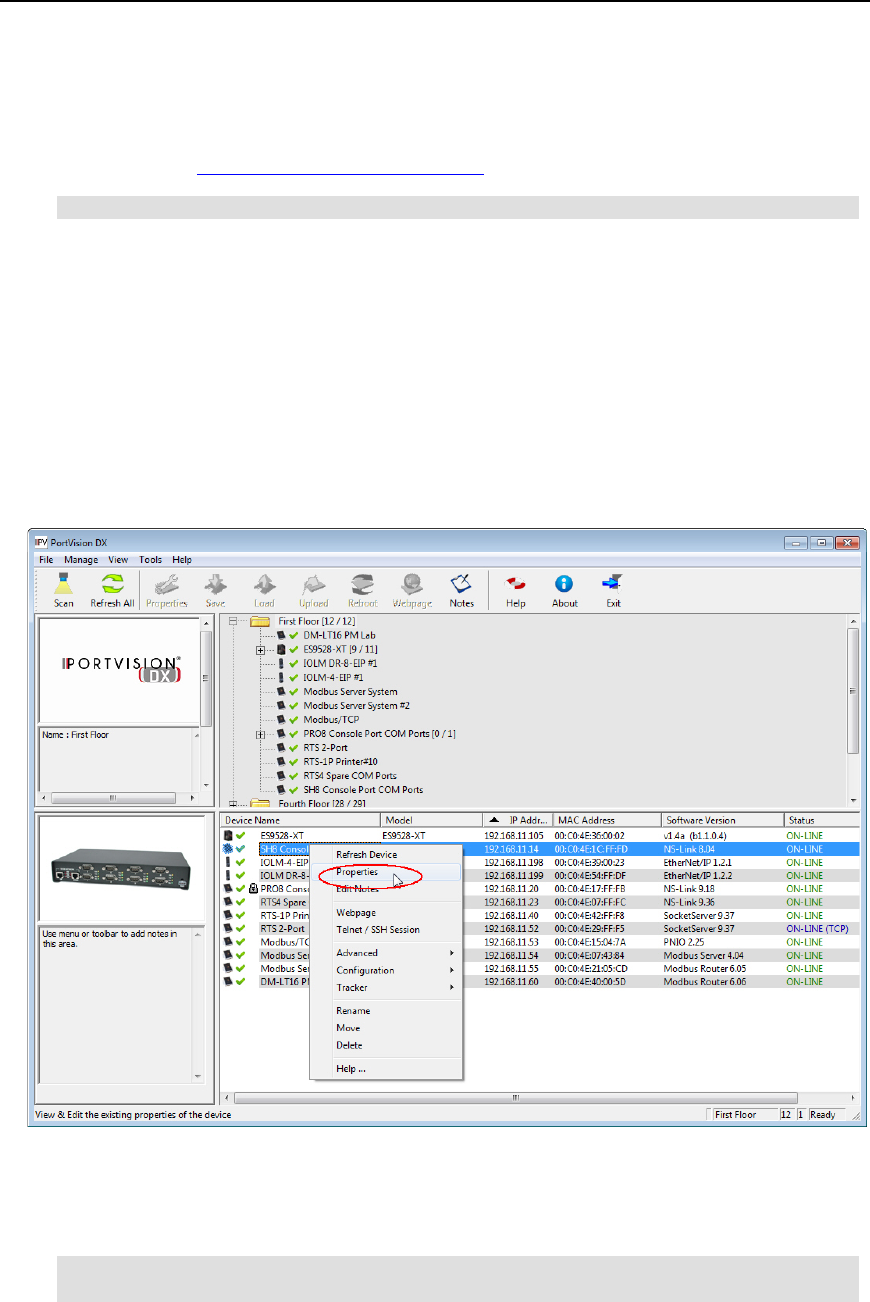Sort by the Software Version column header
The image size is (870, 1302).
pos(722,820)
